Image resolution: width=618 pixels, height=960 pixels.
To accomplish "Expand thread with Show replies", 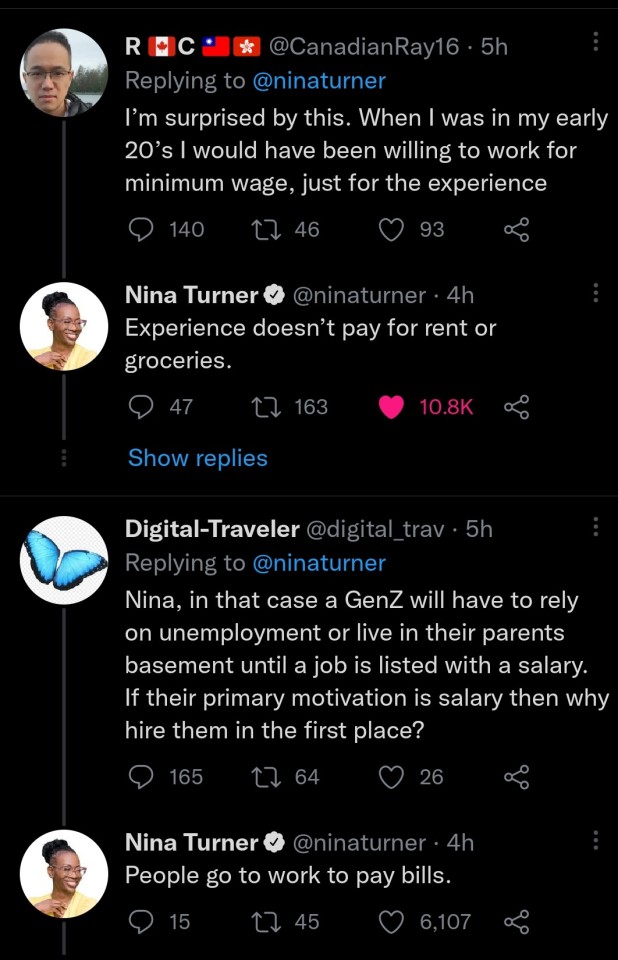I will coord(198,458).
